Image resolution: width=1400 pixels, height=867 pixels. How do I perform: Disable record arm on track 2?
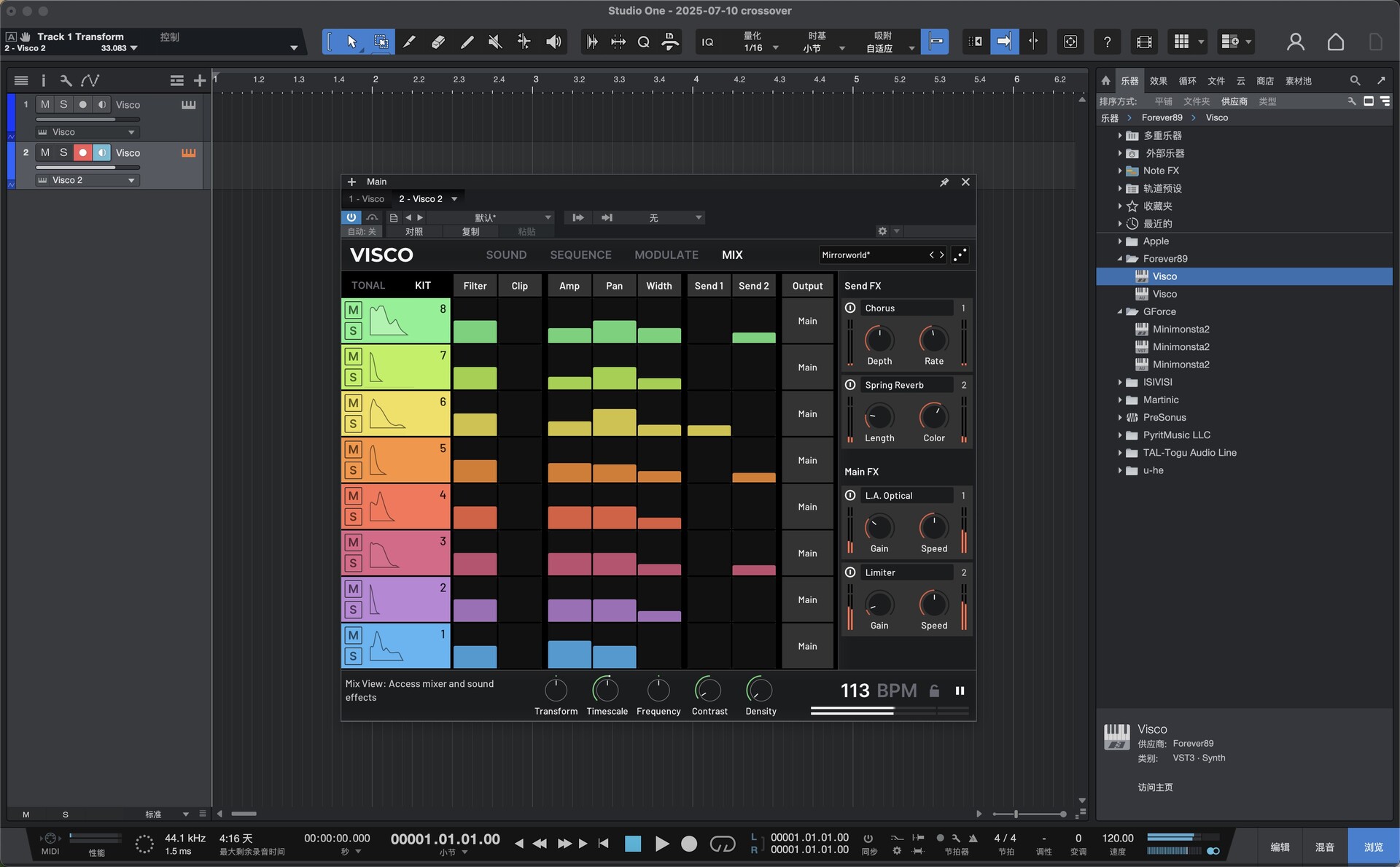82,152
